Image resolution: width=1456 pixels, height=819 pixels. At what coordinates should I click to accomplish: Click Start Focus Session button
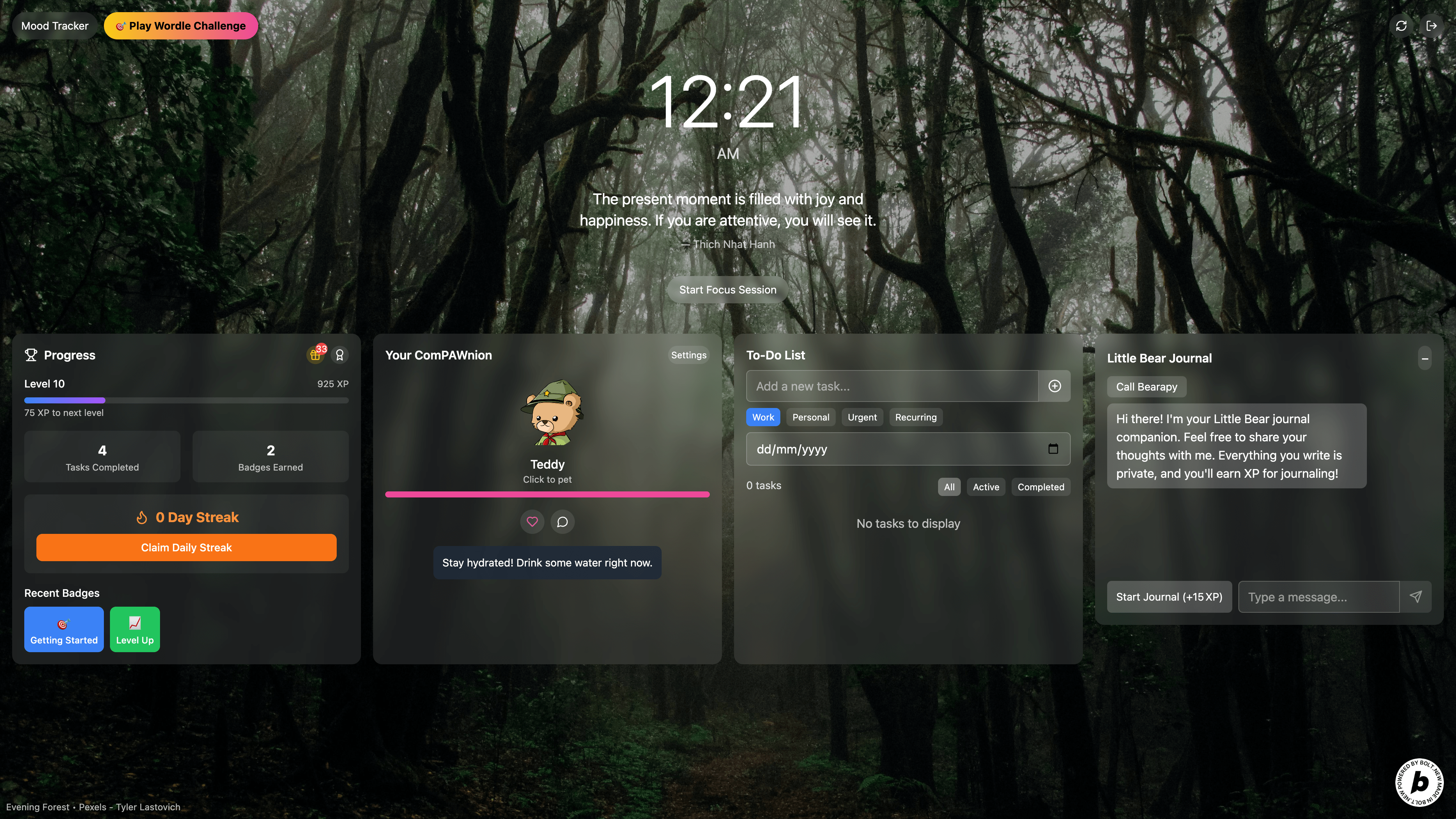point(728,290)
